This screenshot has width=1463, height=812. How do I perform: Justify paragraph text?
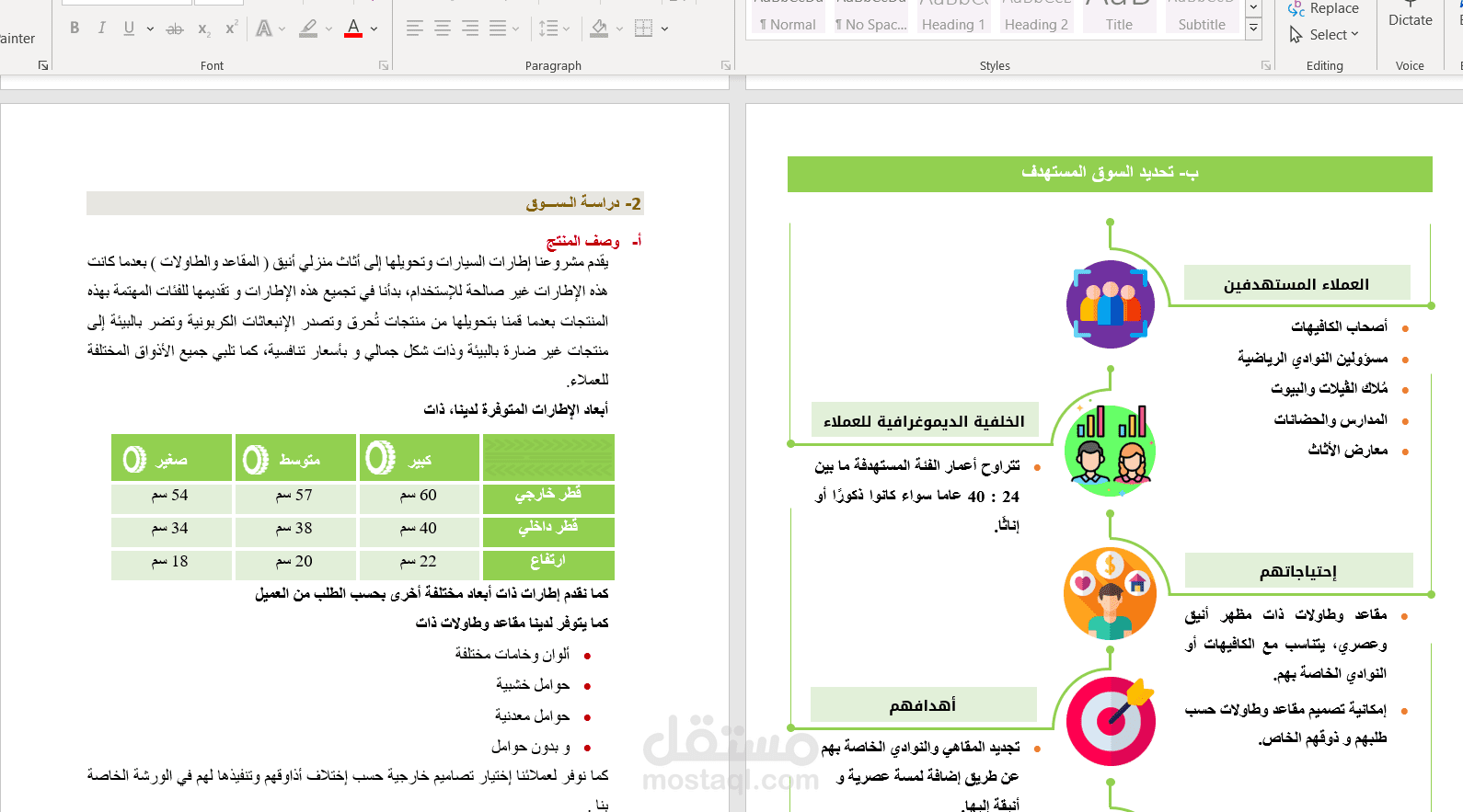pyautogui.click(x=498, y=29)
